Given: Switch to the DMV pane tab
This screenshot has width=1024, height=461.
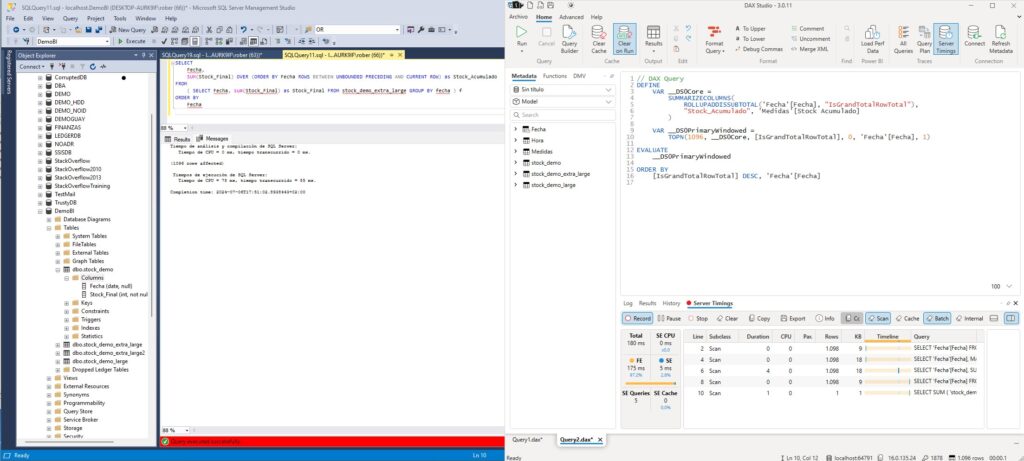Looking at the screenshot, I should pos(579,76).
